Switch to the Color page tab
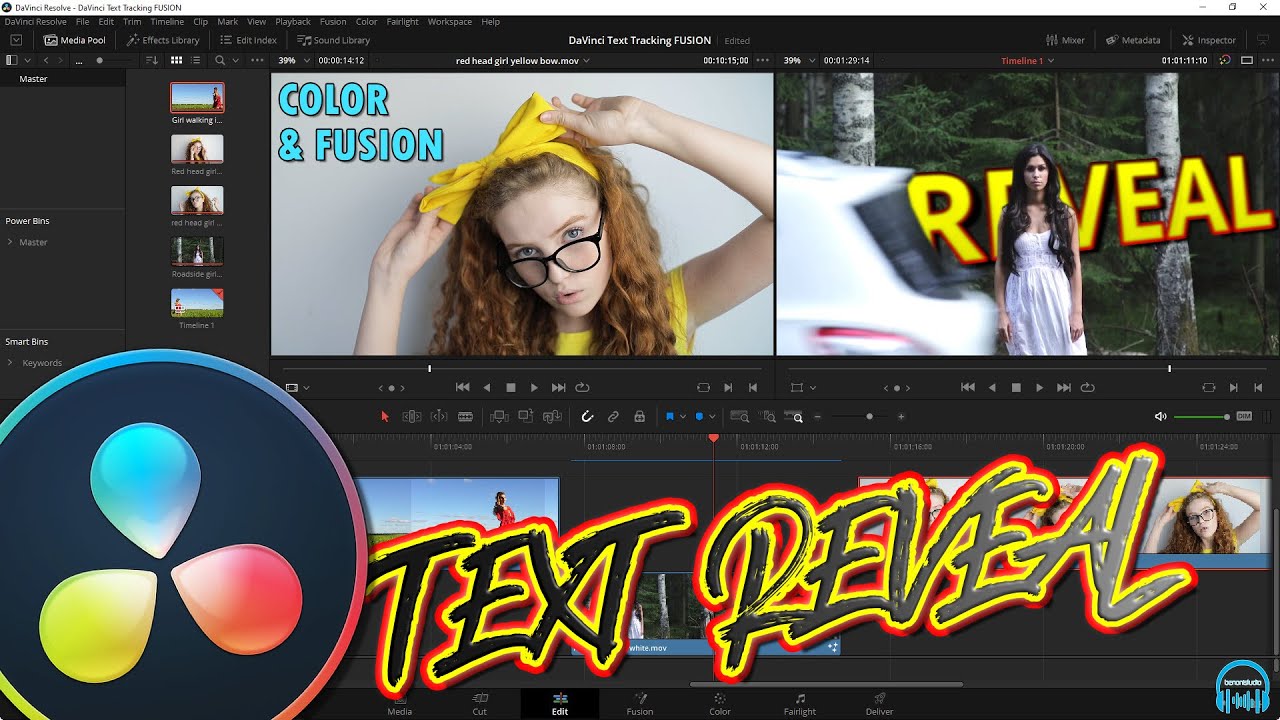This screenshot has width=1280, height=720. [720, 704]
